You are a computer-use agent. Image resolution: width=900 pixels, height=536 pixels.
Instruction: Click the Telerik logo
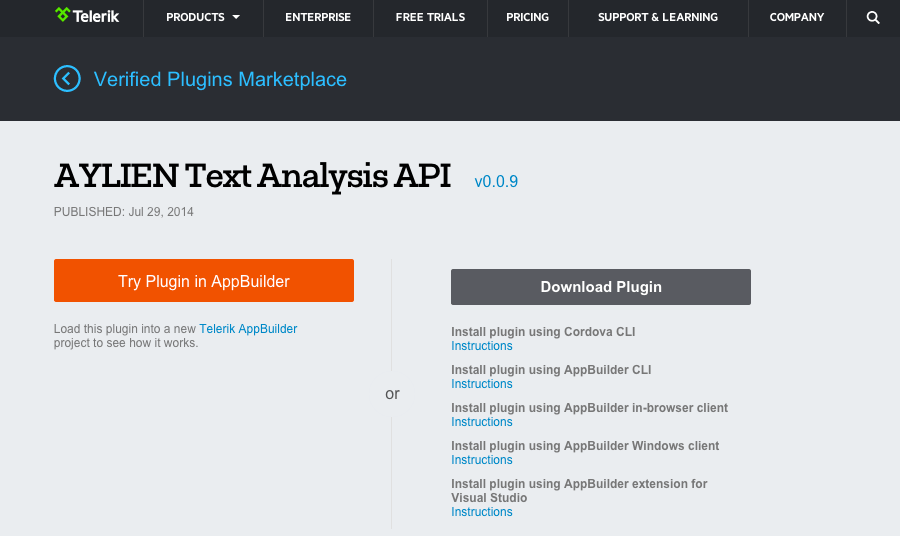pyautogui.click(x=87, y=15)
